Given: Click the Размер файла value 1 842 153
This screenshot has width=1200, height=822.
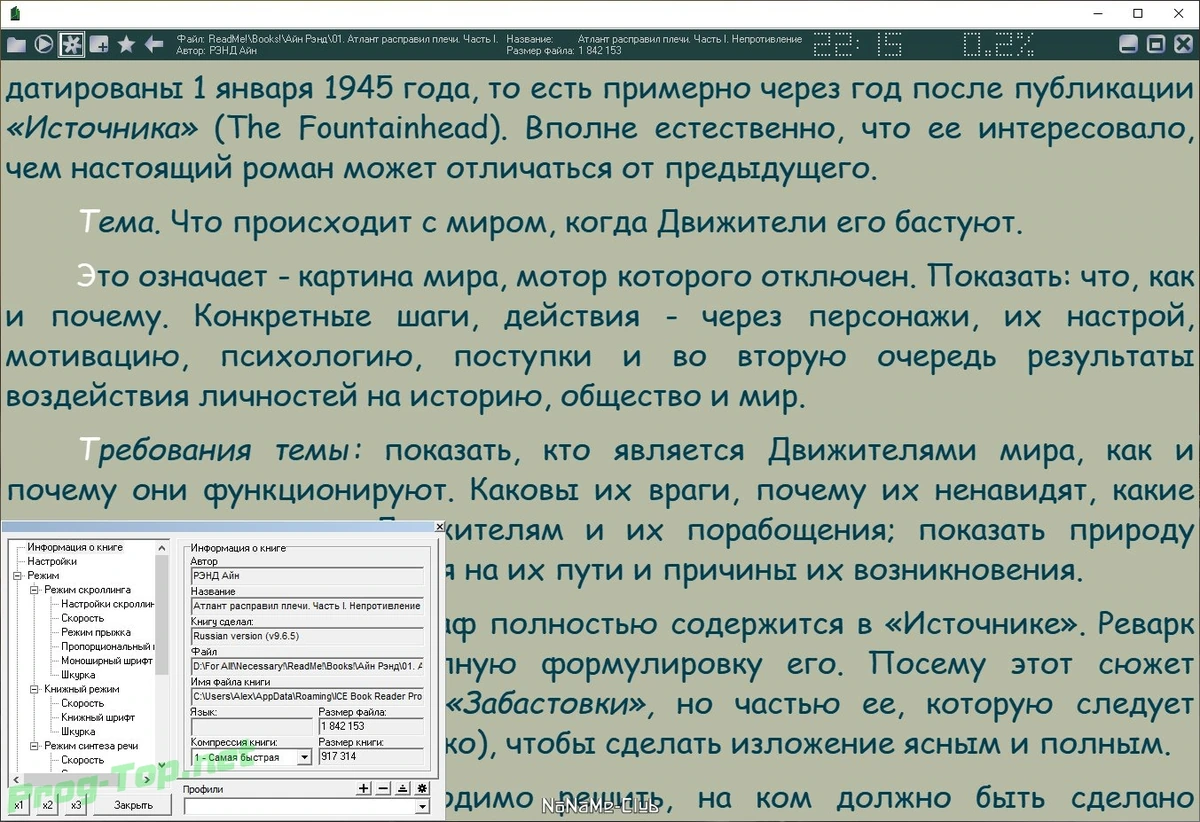Looking at the screenshot, I should [x=371, y=726].
